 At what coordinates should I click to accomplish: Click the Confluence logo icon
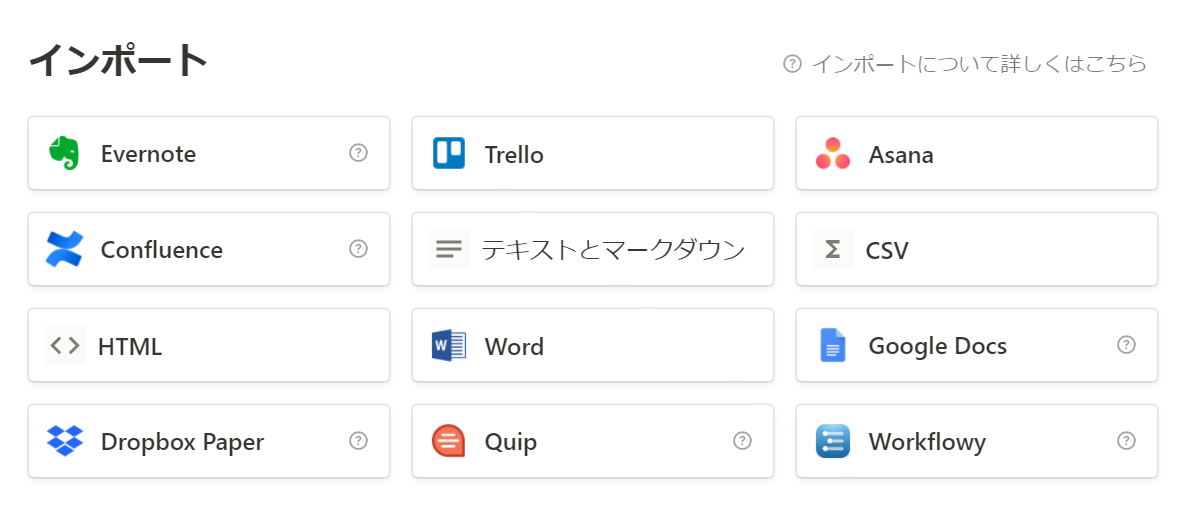(64, 249)
